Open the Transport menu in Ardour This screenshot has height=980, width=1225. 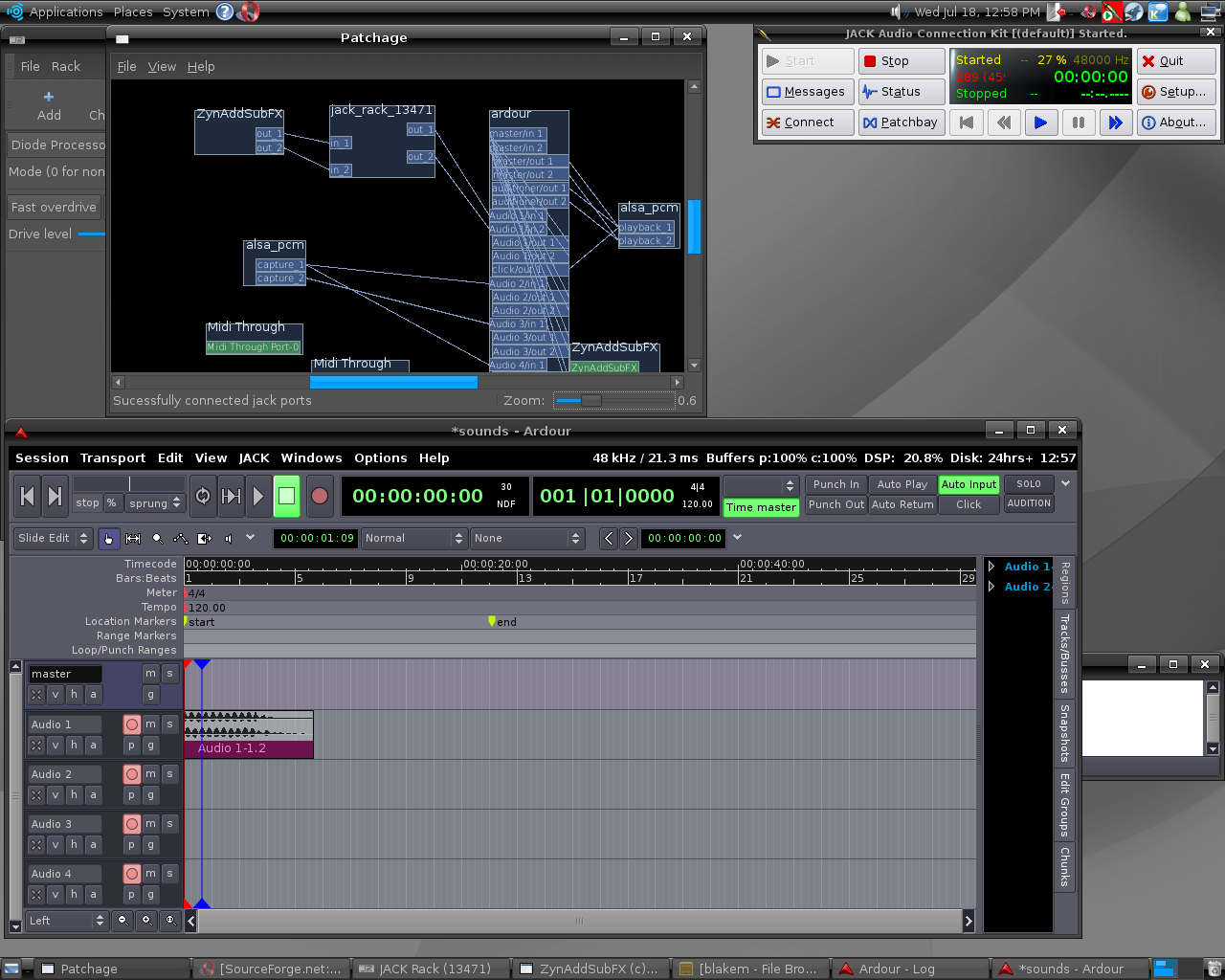(x=113, y=458)
